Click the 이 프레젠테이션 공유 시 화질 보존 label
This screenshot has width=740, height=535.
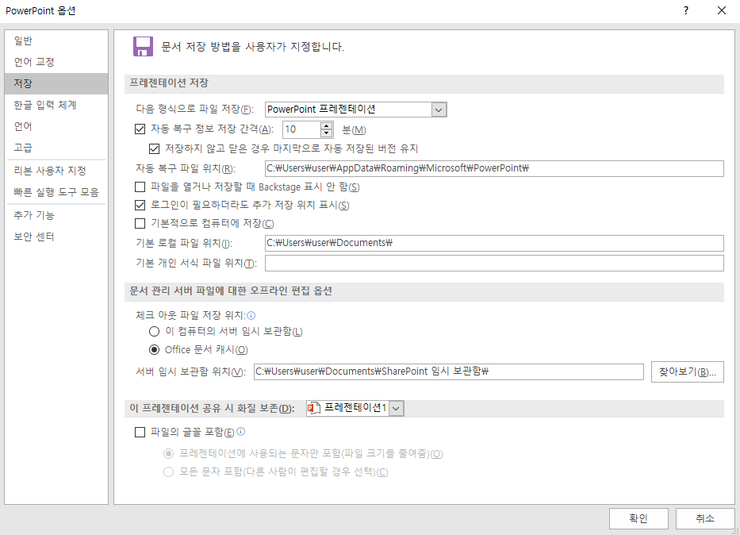pos(212,409)
